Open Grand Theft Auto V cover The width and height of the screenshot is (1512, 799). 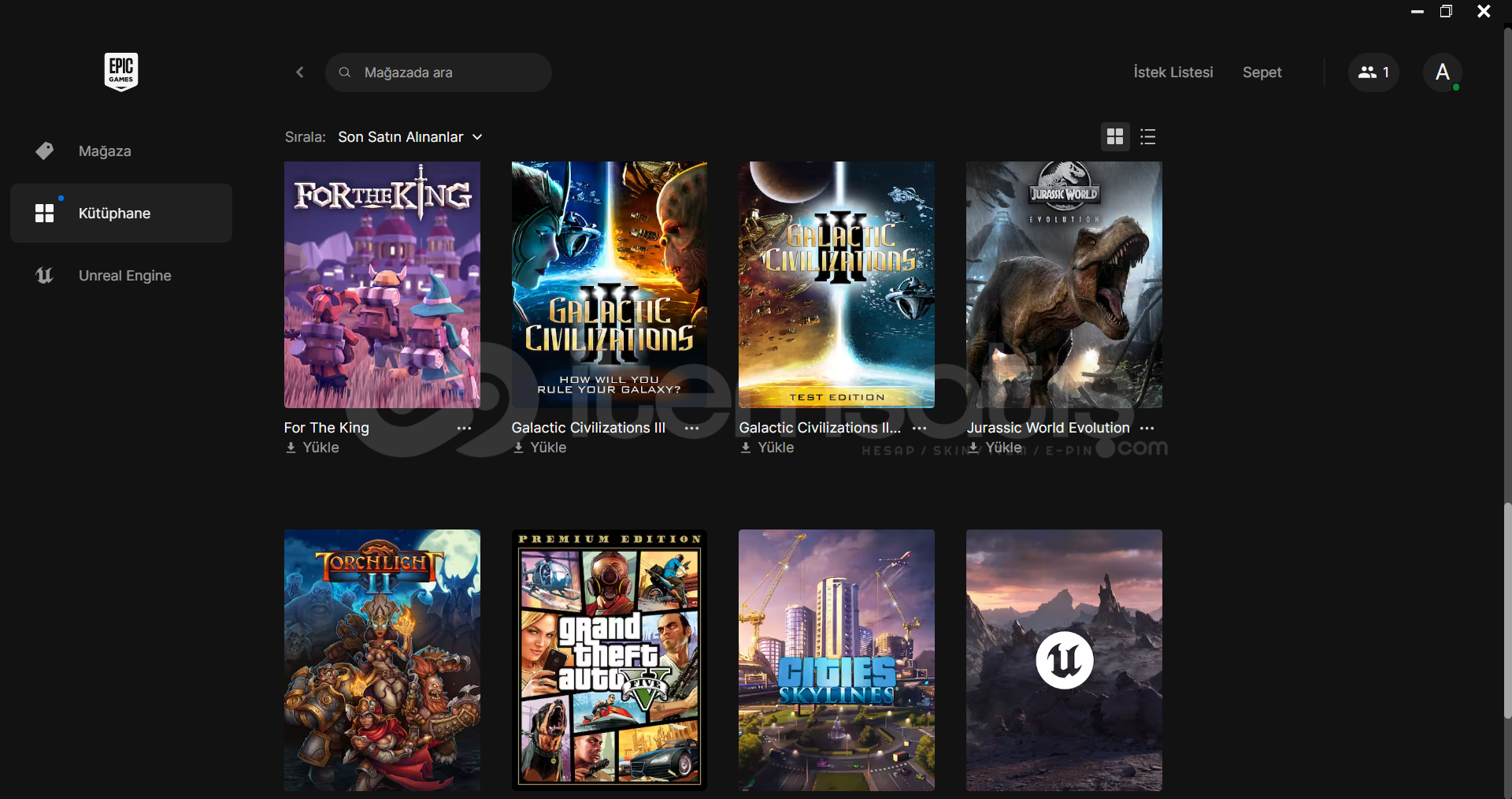(x=610, y=660)
